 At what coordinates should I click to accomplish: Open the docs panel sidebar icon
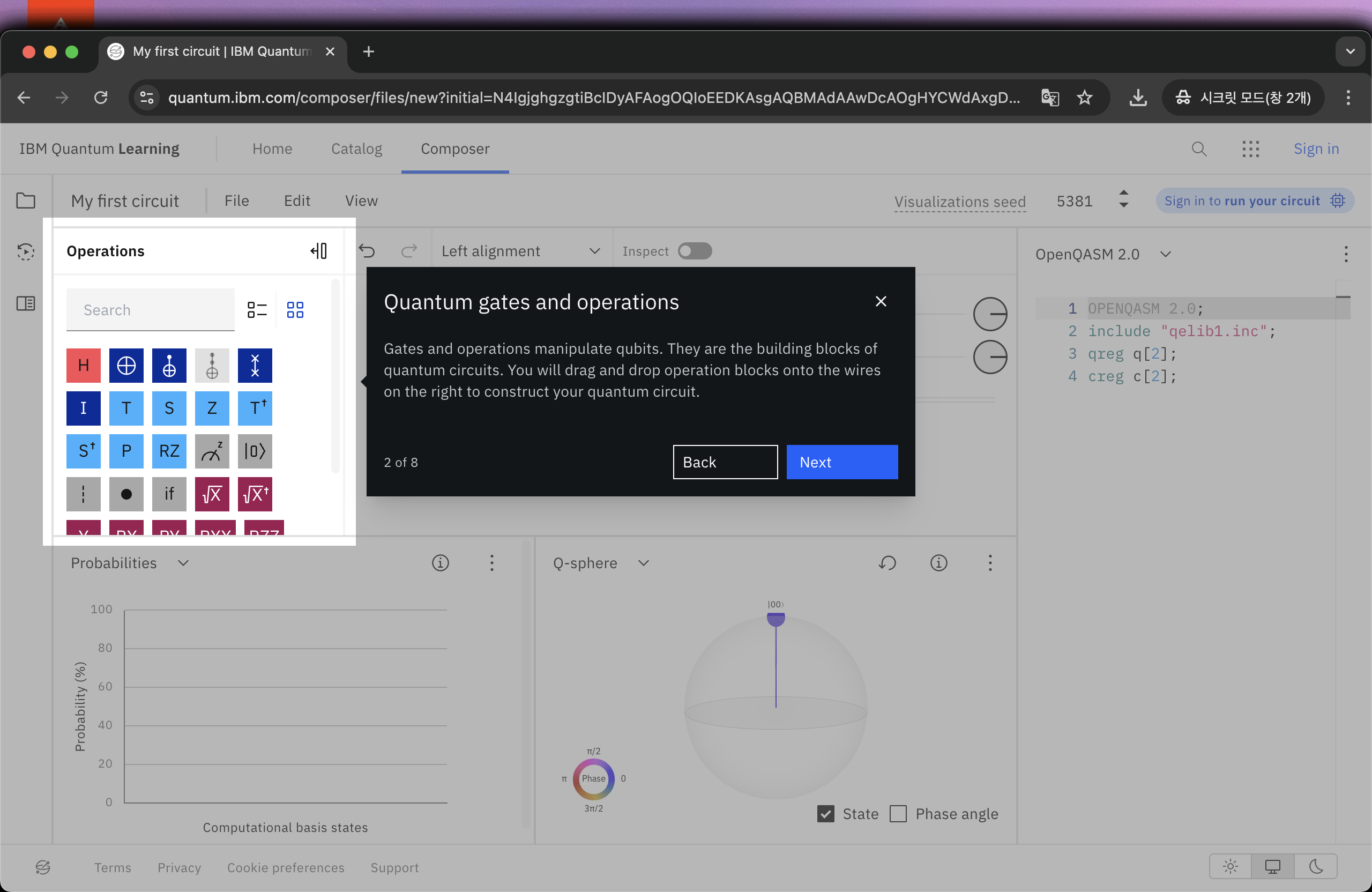pos(25,303)
